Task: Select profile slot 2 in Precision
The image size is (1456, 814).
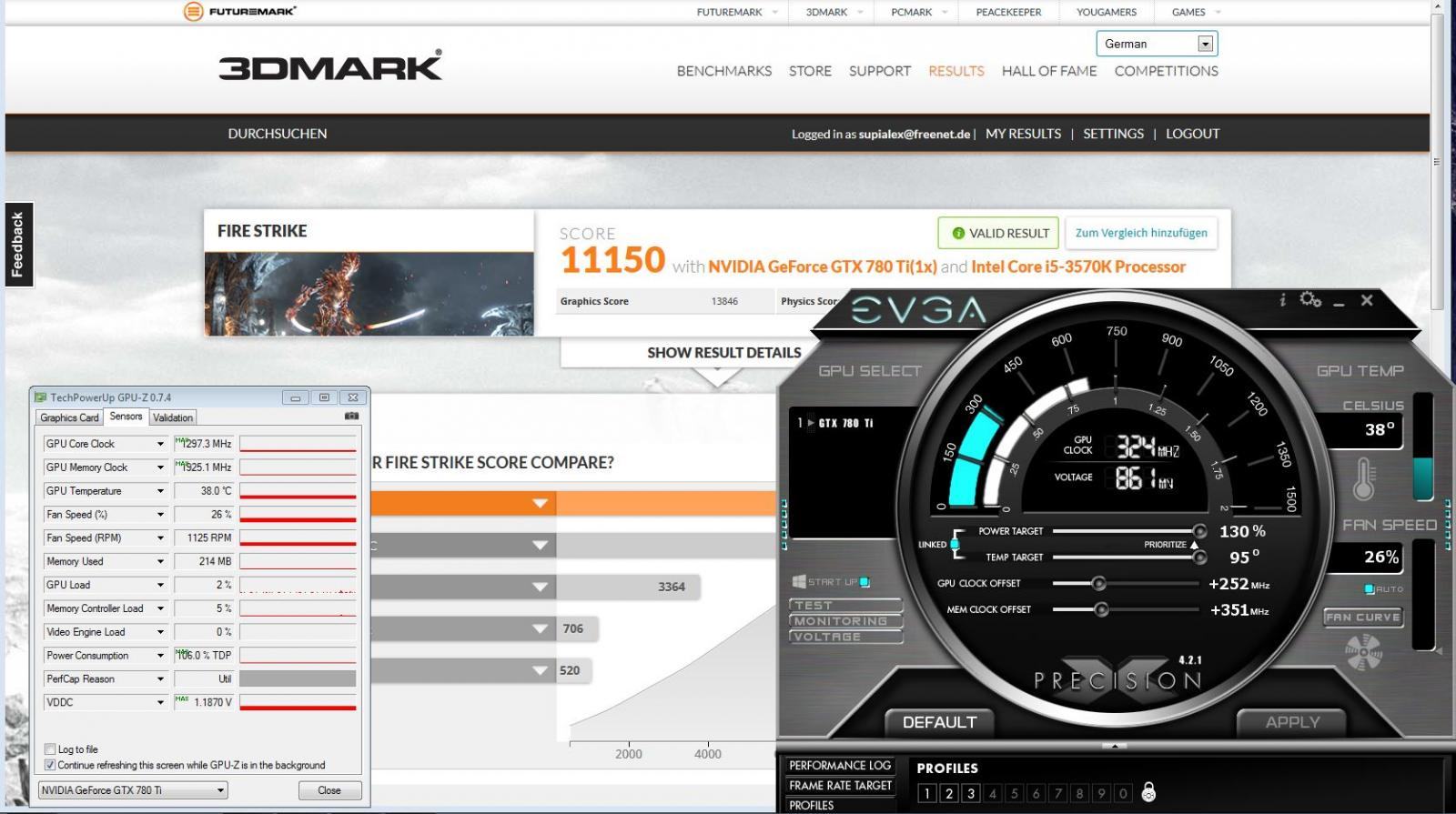Action: [x=948, y=793]
